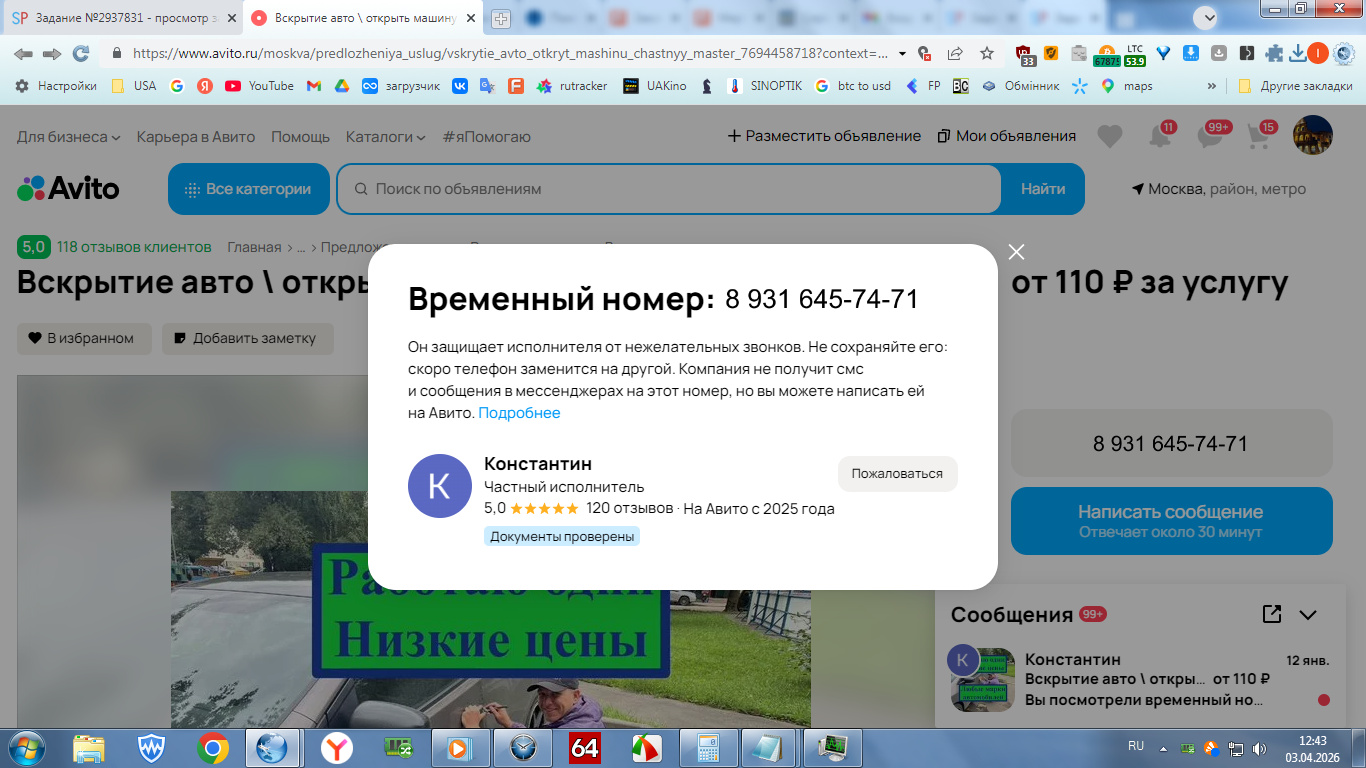Click the Avito URL address bar
Viewport: 1366px width, 768px height.
tap(510, 53)
